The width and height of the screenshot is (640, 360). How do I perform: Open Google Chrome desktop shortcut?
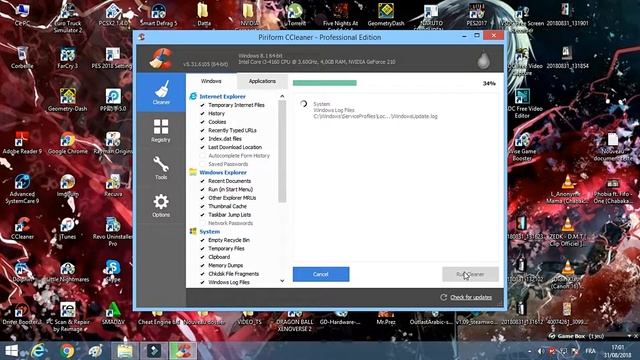tap(67, 143)
